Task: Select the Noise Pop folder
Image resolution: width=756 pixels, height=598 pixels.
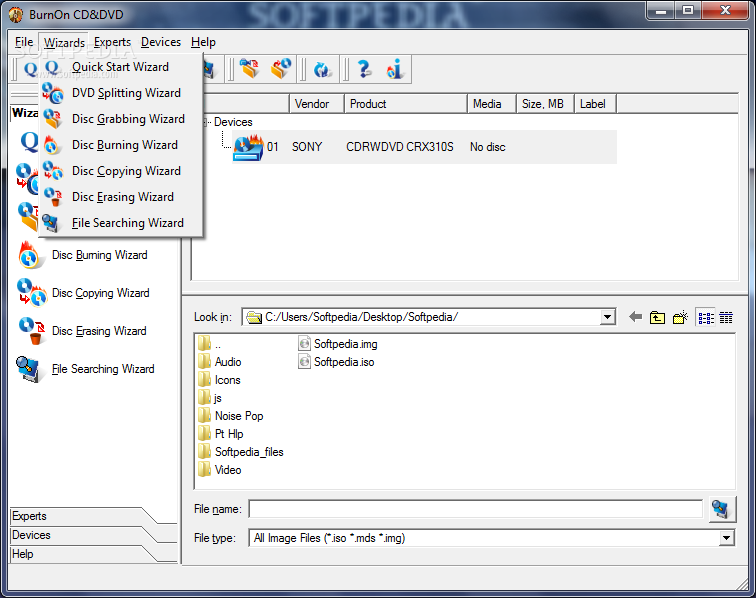Action: click(x=230, y=416)
